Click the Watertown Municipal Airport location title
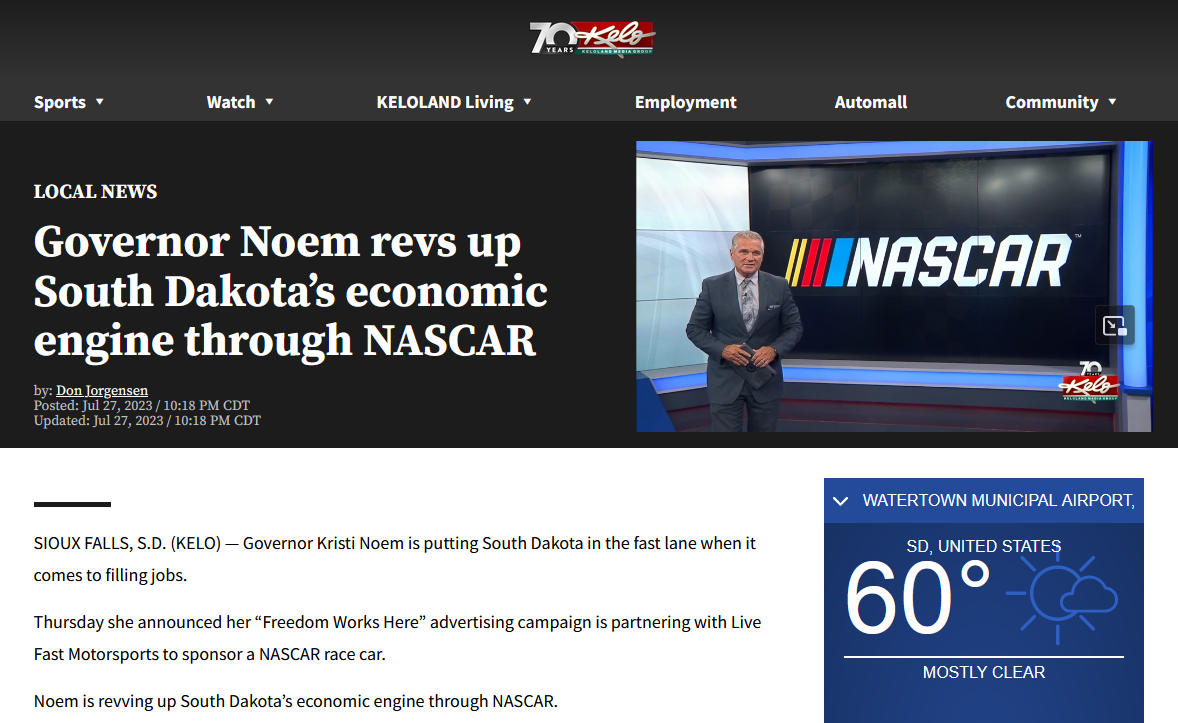The image size is (1178, 723). pyautogui.click(x=998, y=501)
